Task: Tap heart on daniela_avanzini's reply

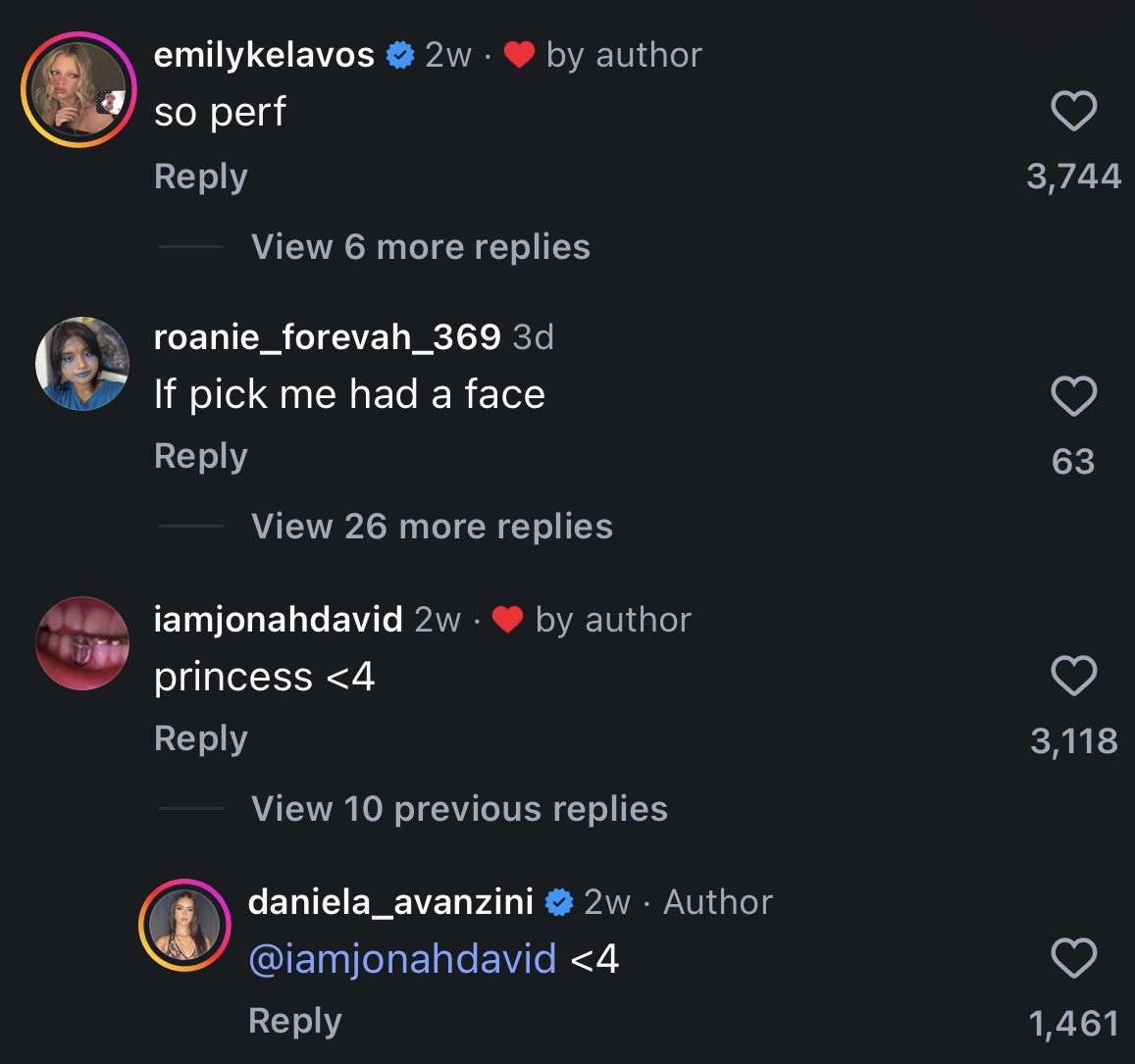Action: [1073, 957]
